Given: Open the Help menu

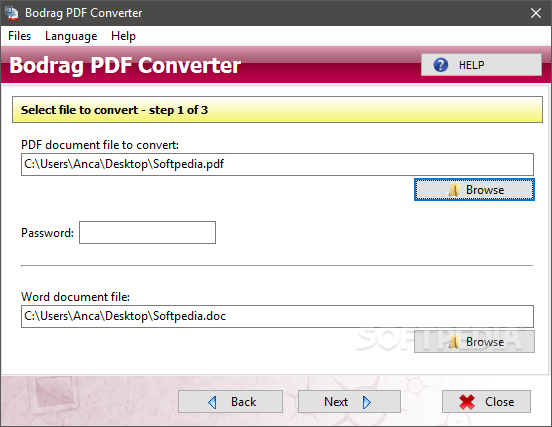Looking at the screenshot, I should [x=123, y=36].
